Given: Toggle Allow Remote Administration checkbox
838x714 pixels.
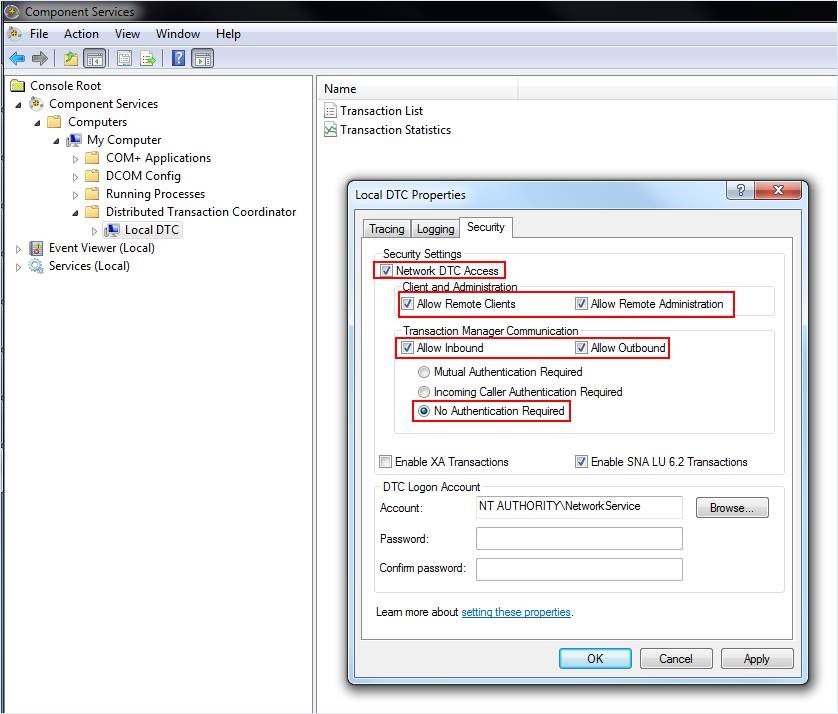Looking at the screenshot, I should pyautogui.click(x=581, y=304).
